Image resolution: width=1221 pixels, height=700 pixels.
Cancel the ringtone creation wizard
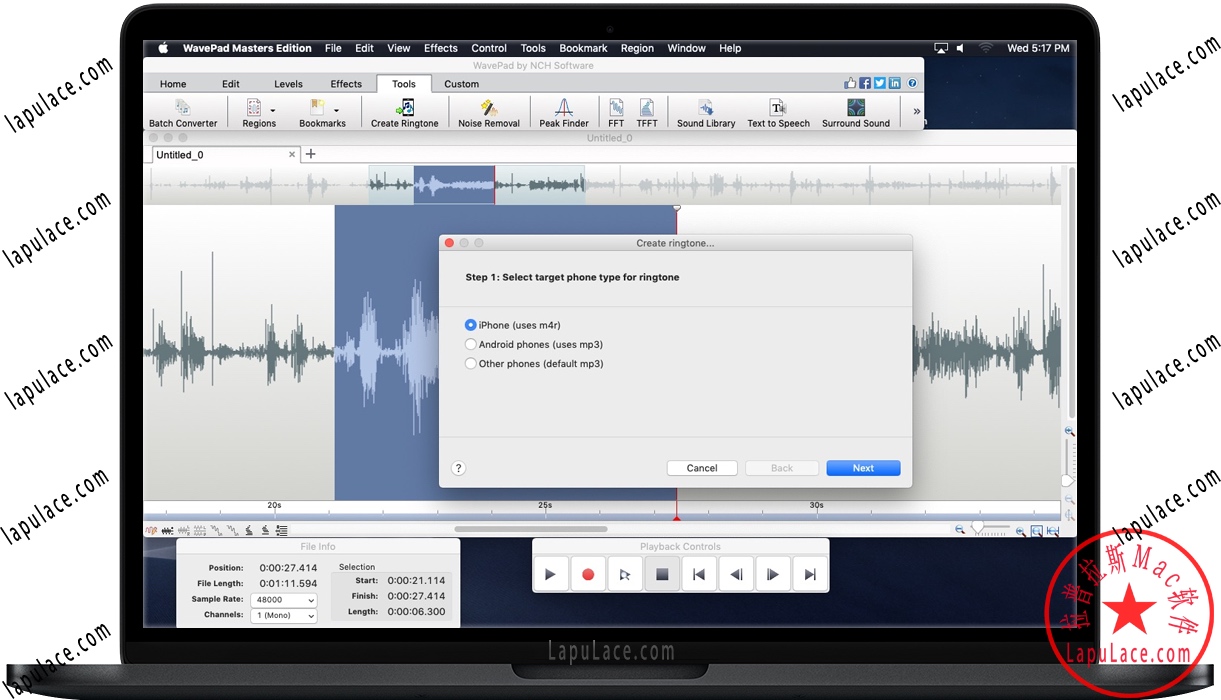(x=702, y=467)
